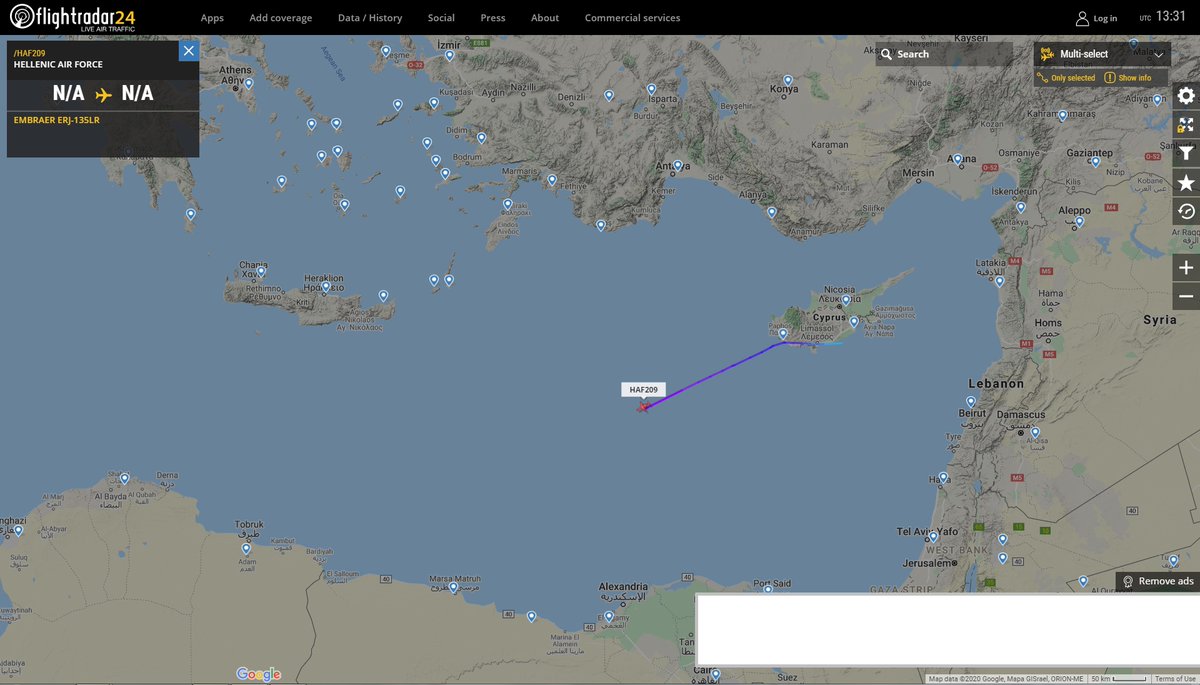The image size is (1200, 685).
Task: Click the Flightradar24 logo
Action: click(x=72, y=17)
